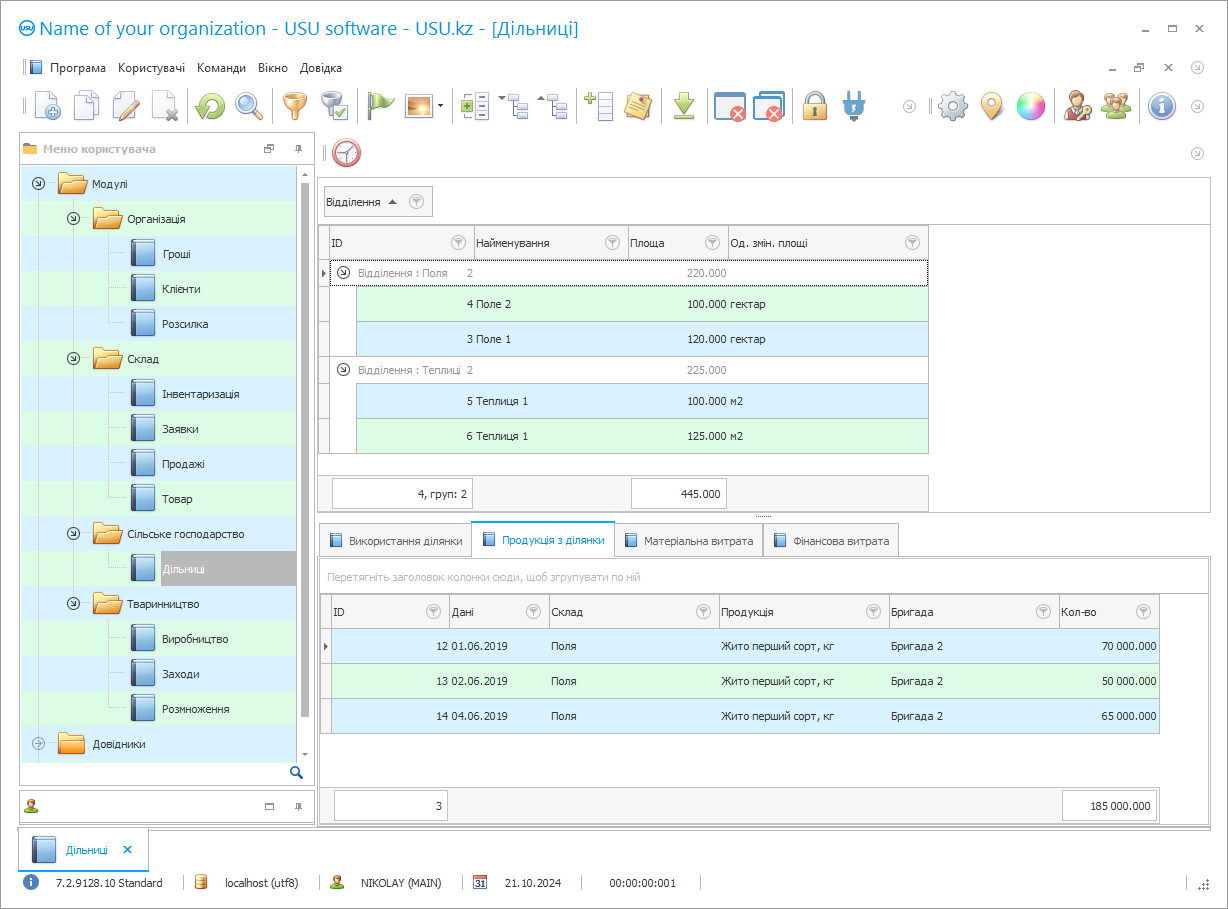The image size is (1228, 909).
Task: Click the edit record pencil icon
Action: [x=126, y=106]
